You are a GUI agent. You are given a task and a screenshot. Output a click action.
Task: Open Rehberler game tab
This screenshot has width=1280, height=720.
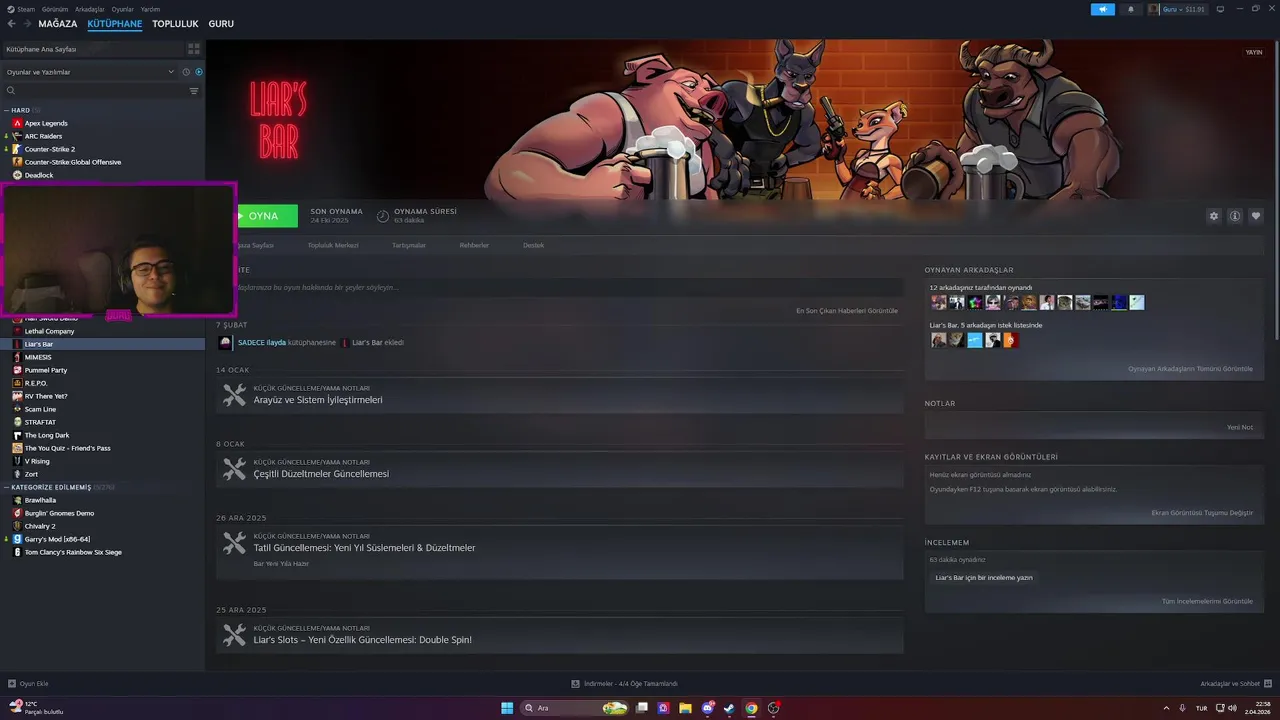point(474,245)
